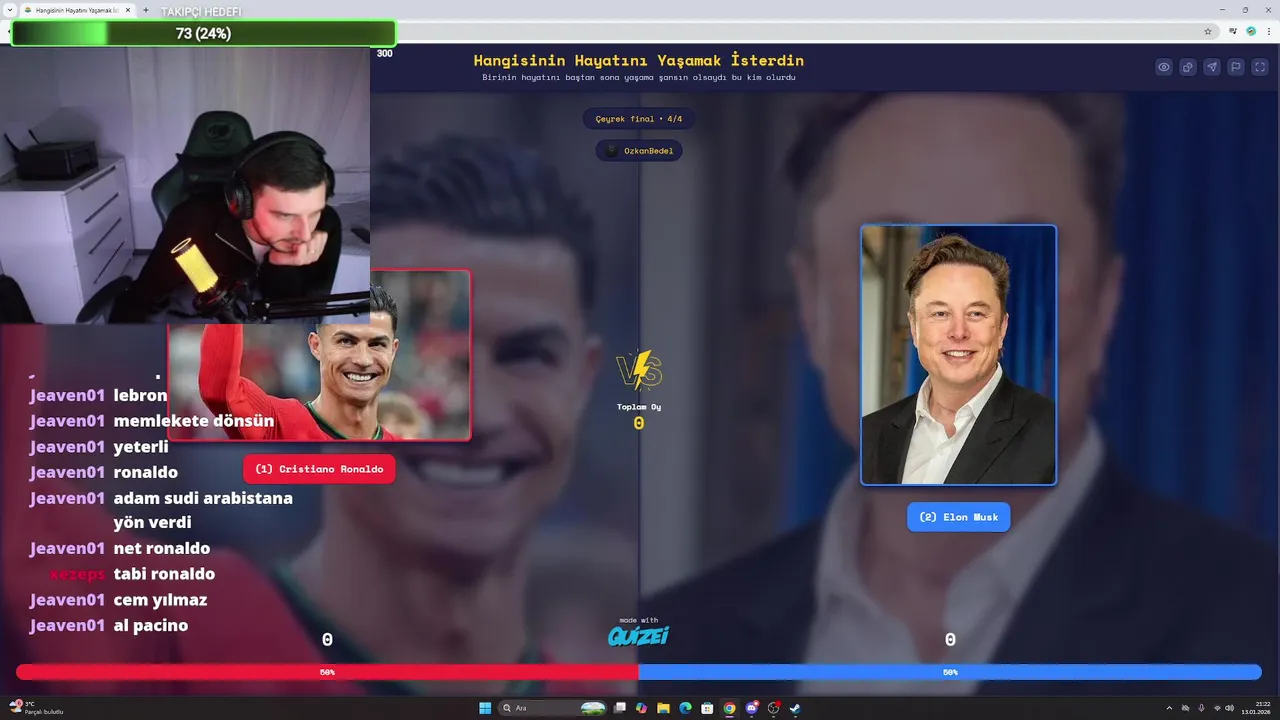
Task: Toggle the eye visibility icon in Quizei header
Action: pyautogui.click(x=1164, y=67)
